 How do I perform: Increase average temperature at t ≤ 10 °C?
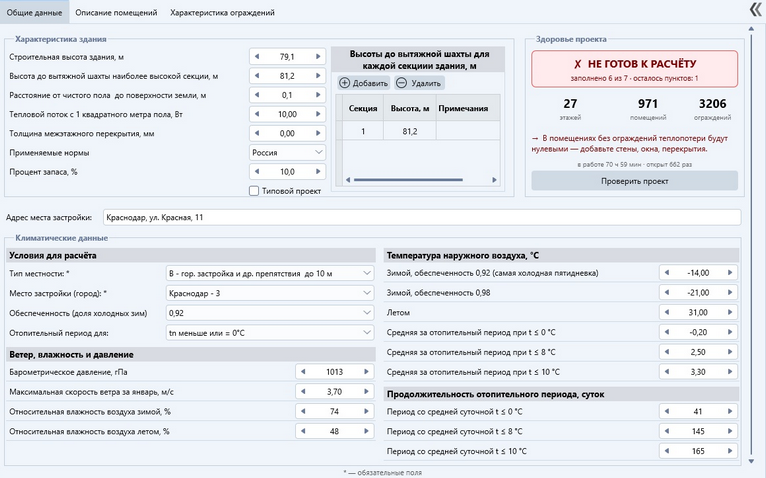click(730, 372)
